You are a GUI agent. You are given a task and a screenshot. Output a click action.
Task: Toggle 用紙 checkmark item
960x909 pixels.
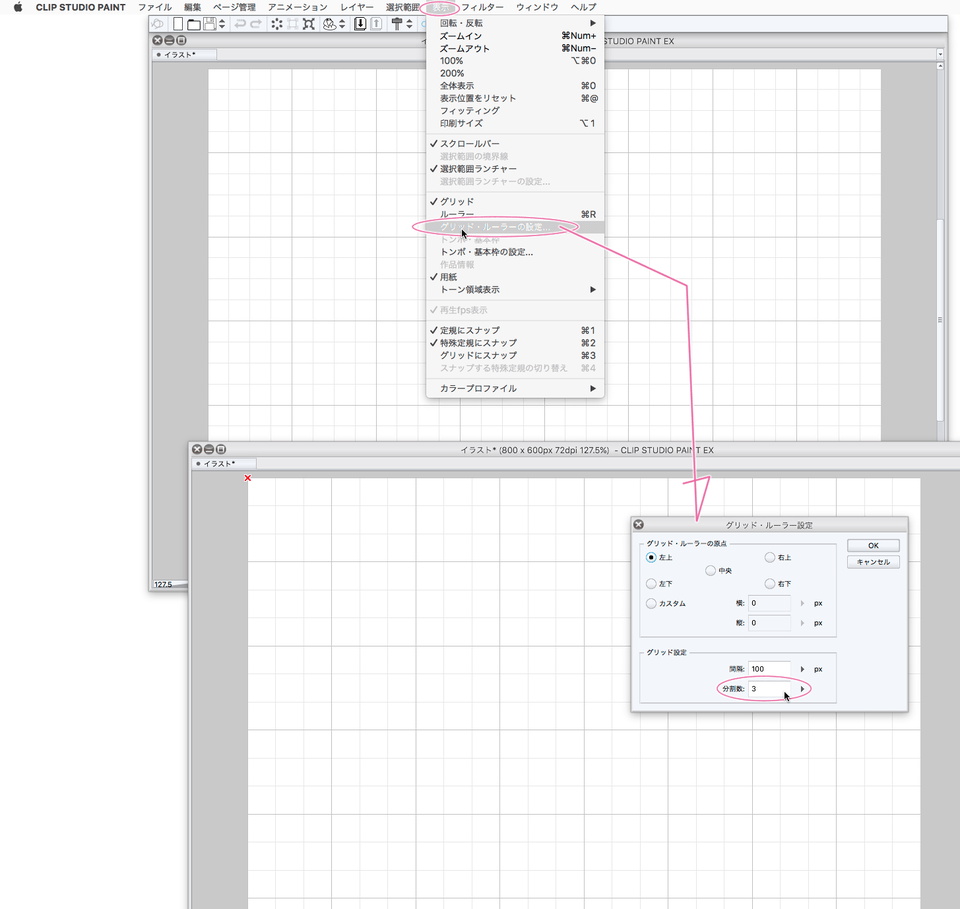tap(515, 277)
